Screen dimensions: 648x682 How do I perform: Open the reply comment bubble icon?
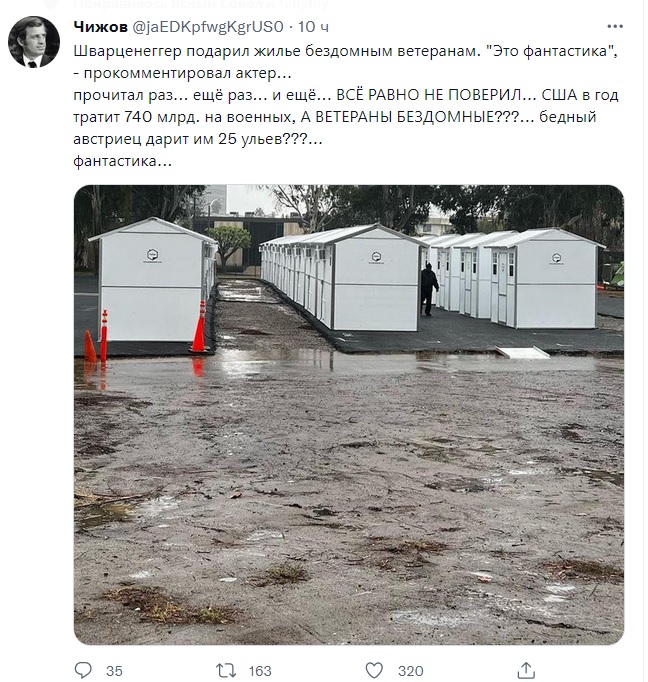point(83,670)
